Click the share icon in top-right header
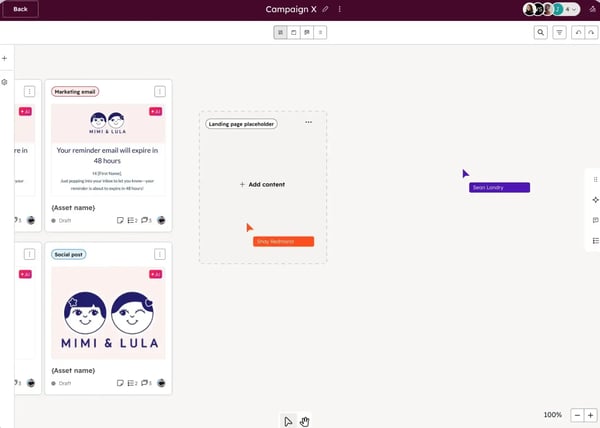Screen dimensions: 600x428 pos(593,9)
